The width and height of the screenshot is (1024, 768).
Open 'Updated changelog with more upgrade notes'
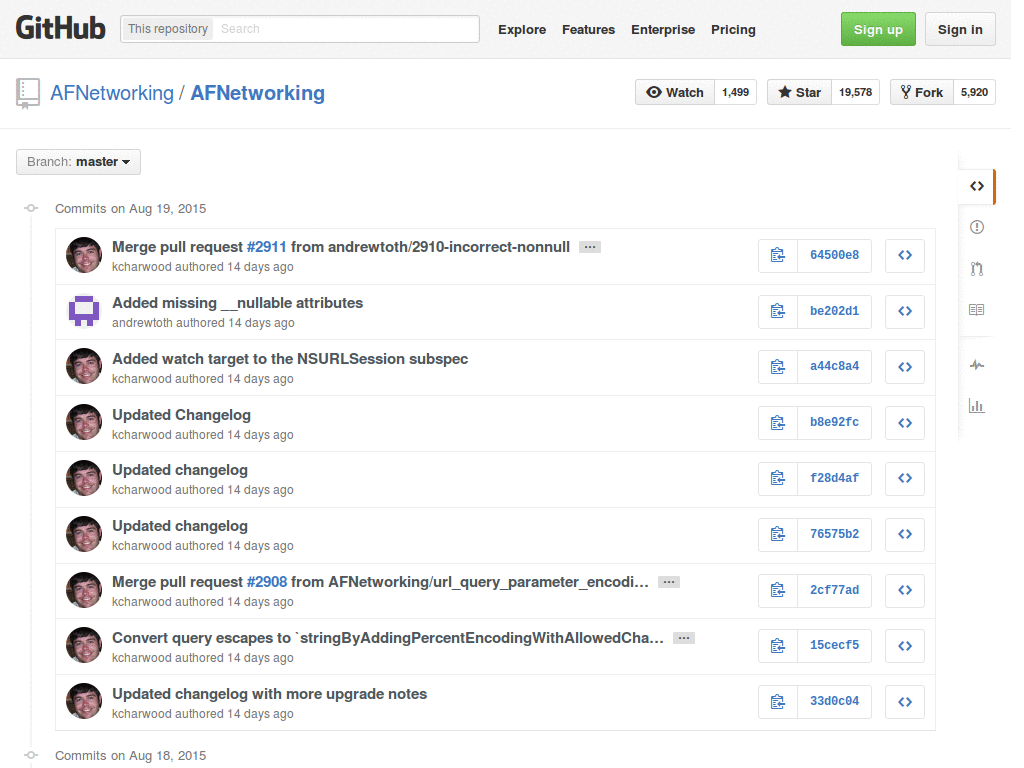click(x=270, y=694)
